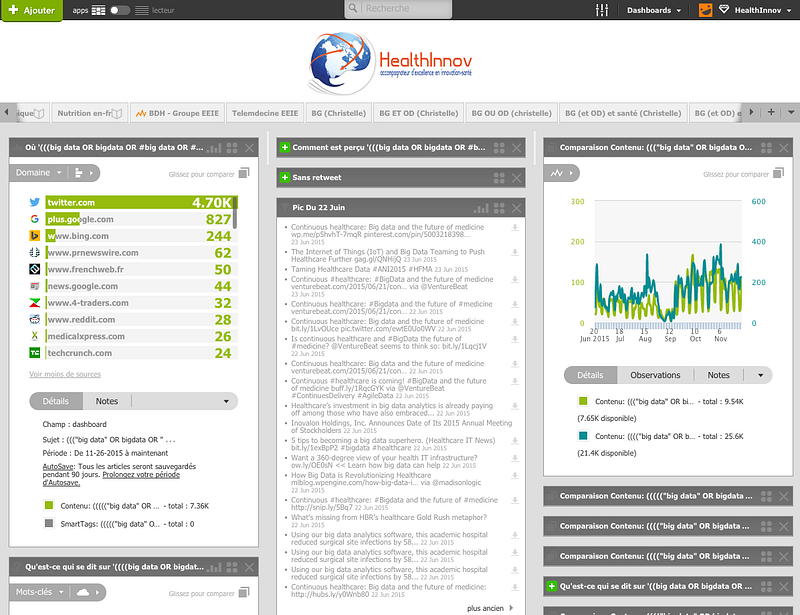This screenshot has width=800, height=615.
Task: Open Notes tab in Domaine widget
Action: pos(107,401)
